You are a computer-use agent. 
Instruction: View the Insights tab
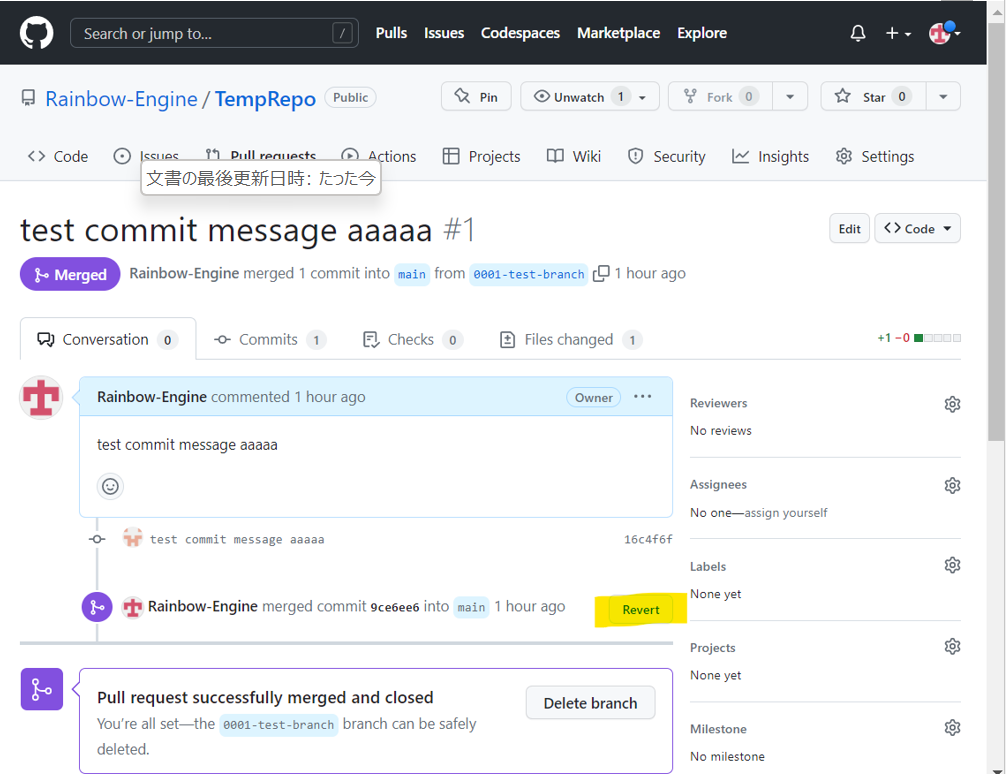(770, 157)
